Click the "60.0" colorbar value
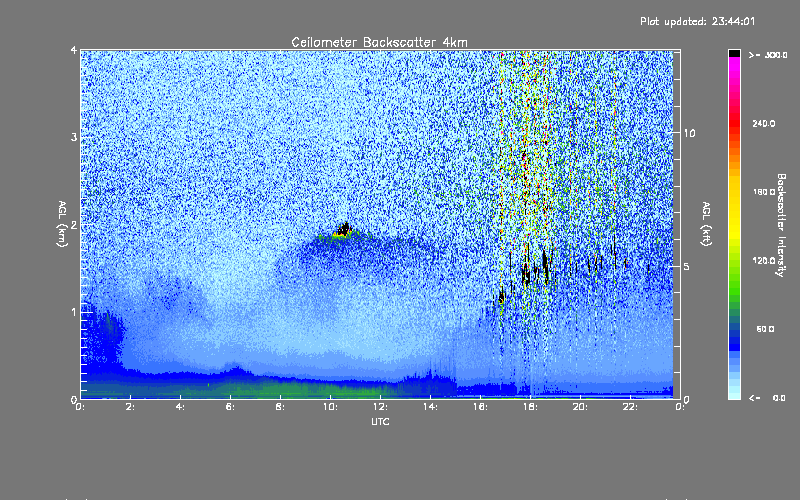 (766, 329)
